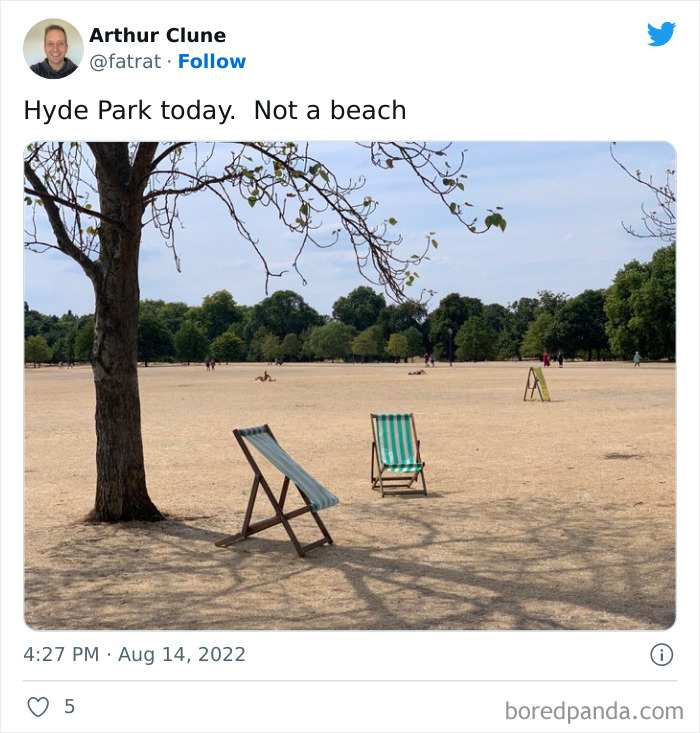Open the @fatrat handle link
The width and height of the screenshot is (700, 733).
(x=125, y=62)
